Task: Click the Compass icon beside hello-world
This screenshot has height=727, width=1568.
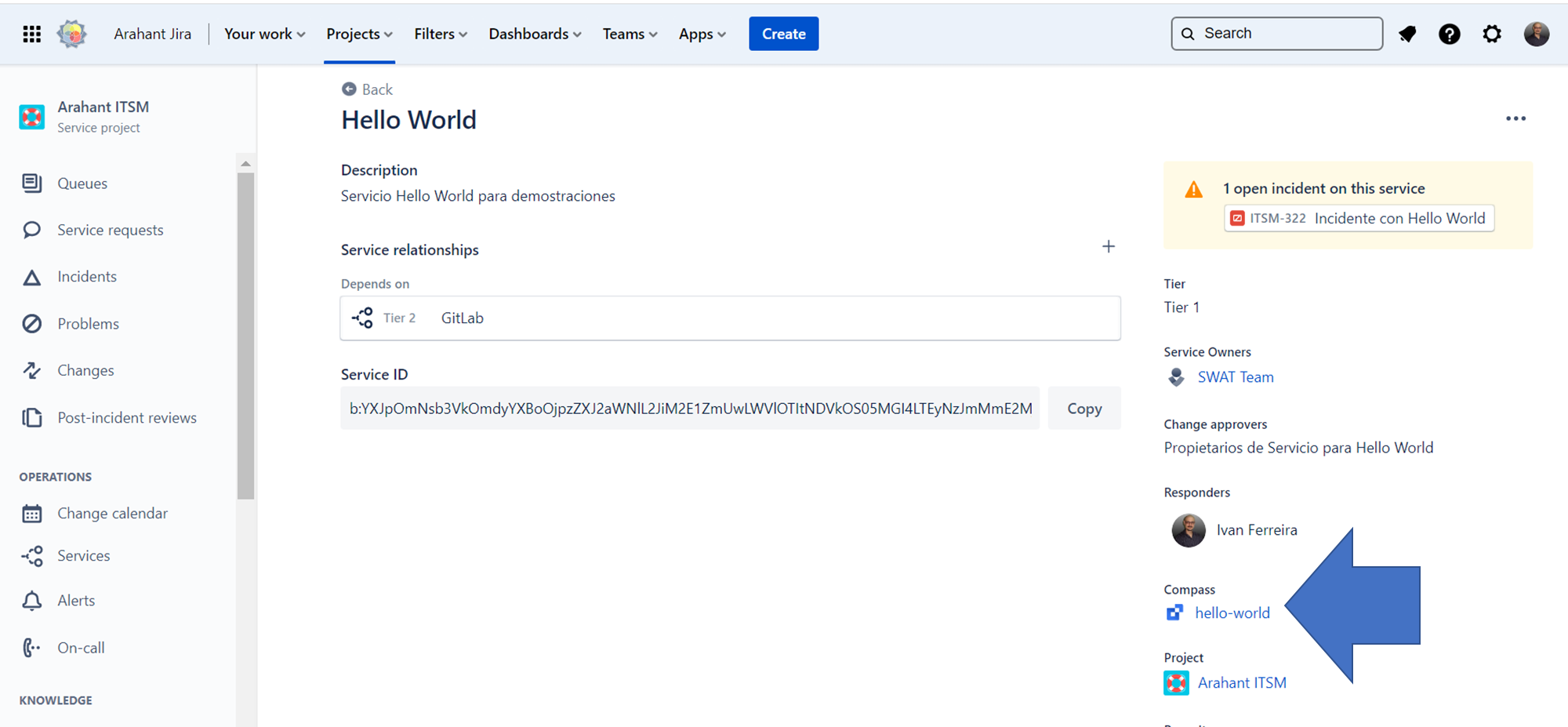Action: tap(1174, 612)
